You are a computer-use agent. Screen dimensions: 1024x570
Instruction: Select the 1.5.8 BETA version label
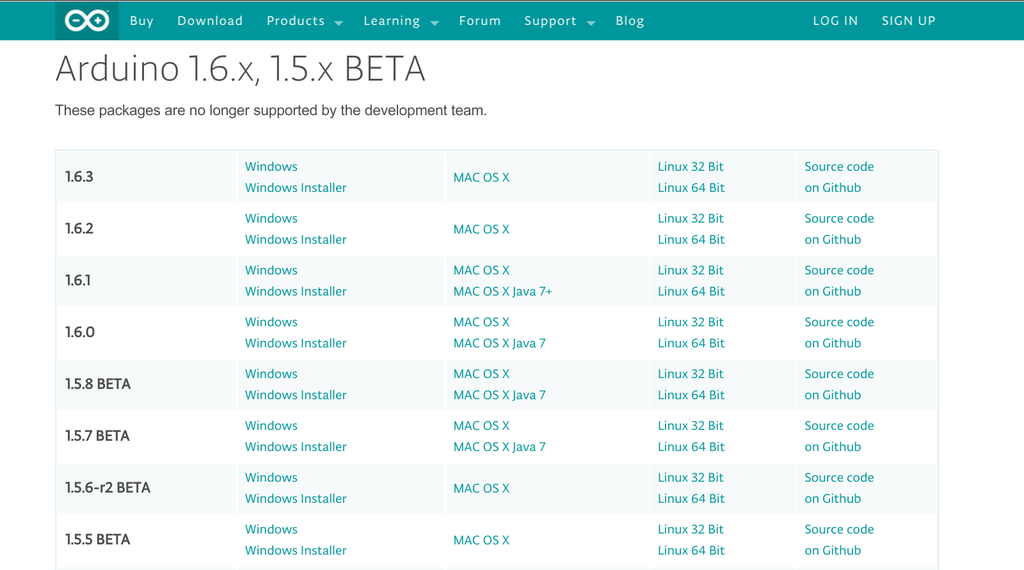pos(98,384)
